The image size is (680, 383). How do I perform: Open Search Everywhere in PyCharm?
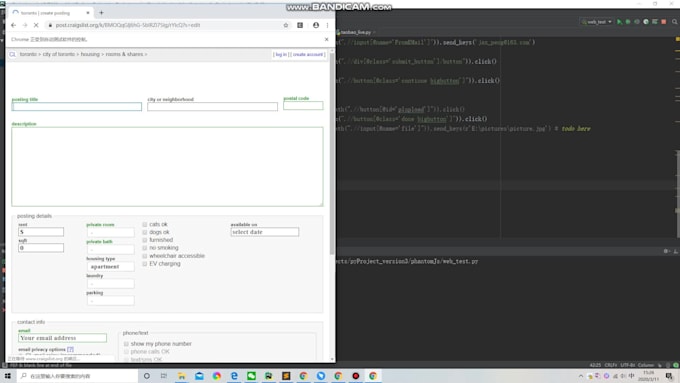(675, 22)
